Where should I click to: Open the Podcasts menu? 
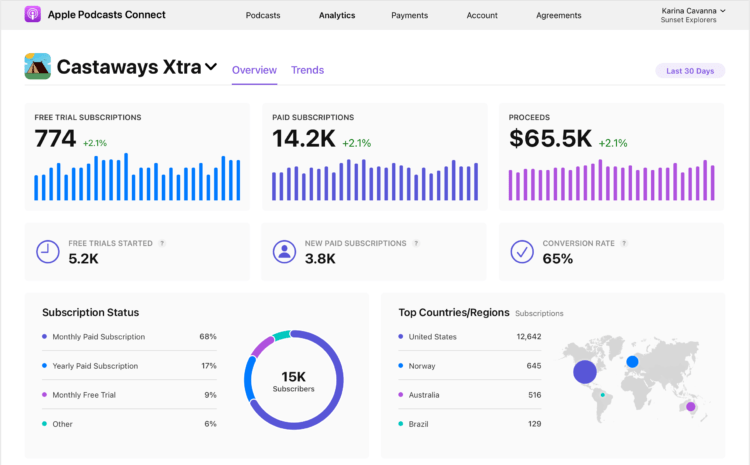tap(263, 15)
